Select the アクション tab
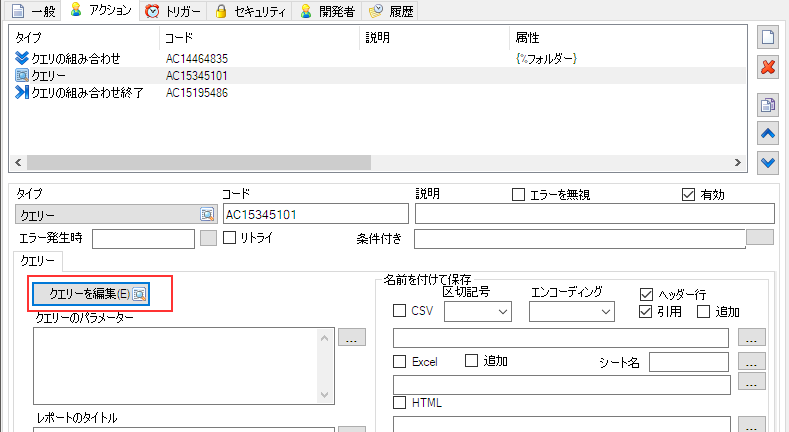 pos(101,10)
